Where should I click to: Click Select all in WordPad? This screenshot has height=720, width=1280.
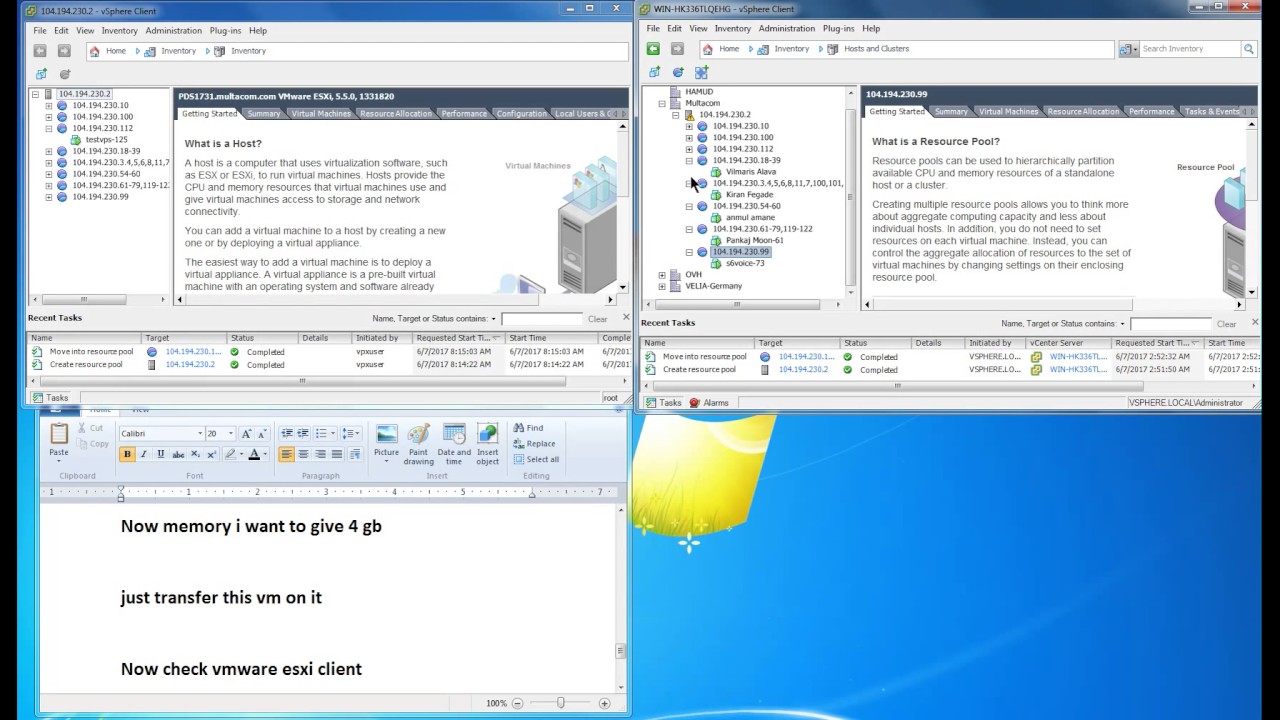coord(536,460)
